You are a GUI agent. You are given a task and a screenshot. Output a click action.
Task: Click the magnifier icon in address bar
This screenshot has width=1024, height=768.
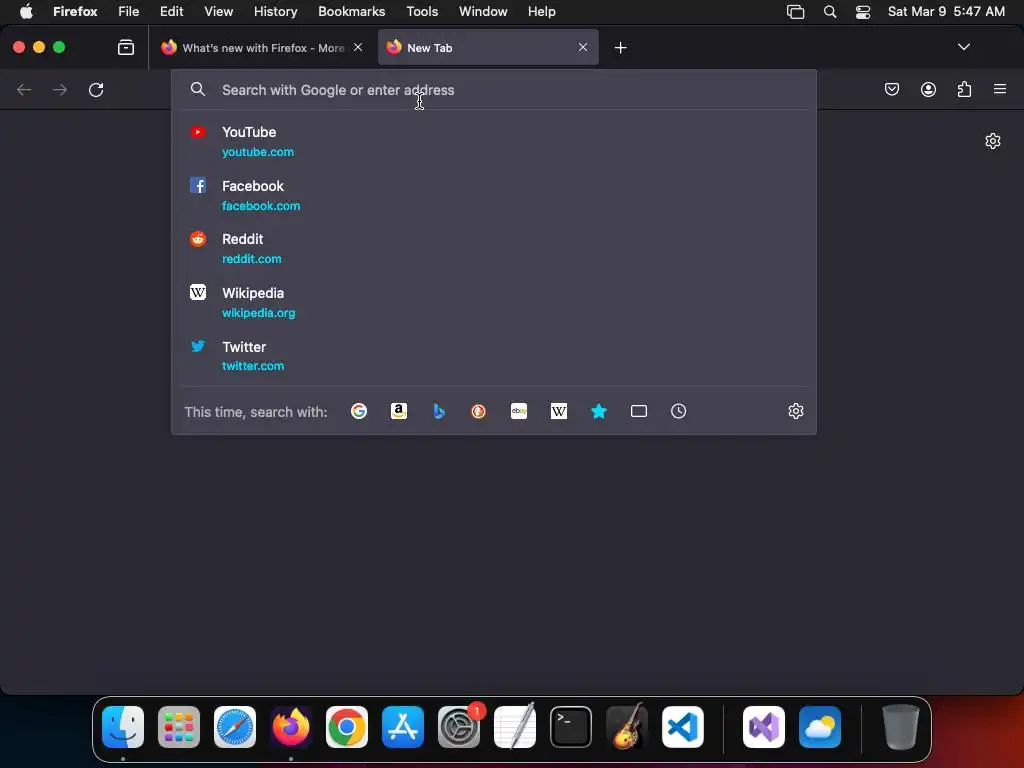pyautogui.click(x=198, y=89)
